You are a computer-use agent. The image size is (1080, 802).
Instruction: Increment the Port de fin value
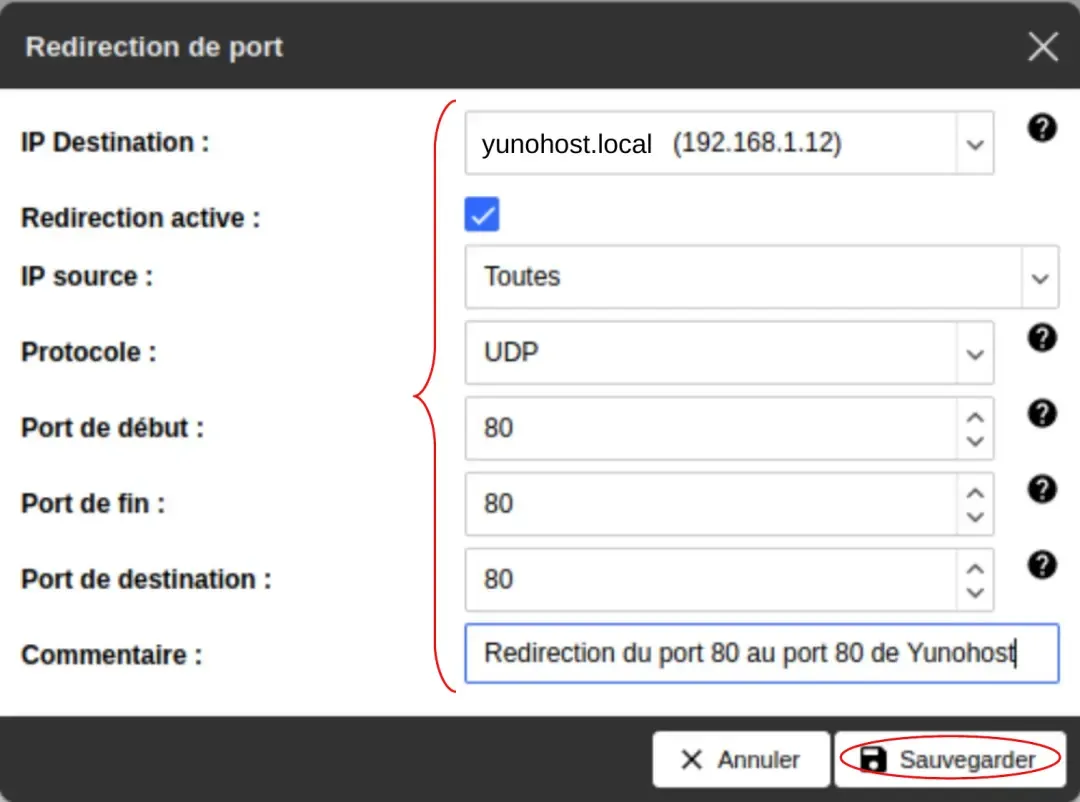975,493
